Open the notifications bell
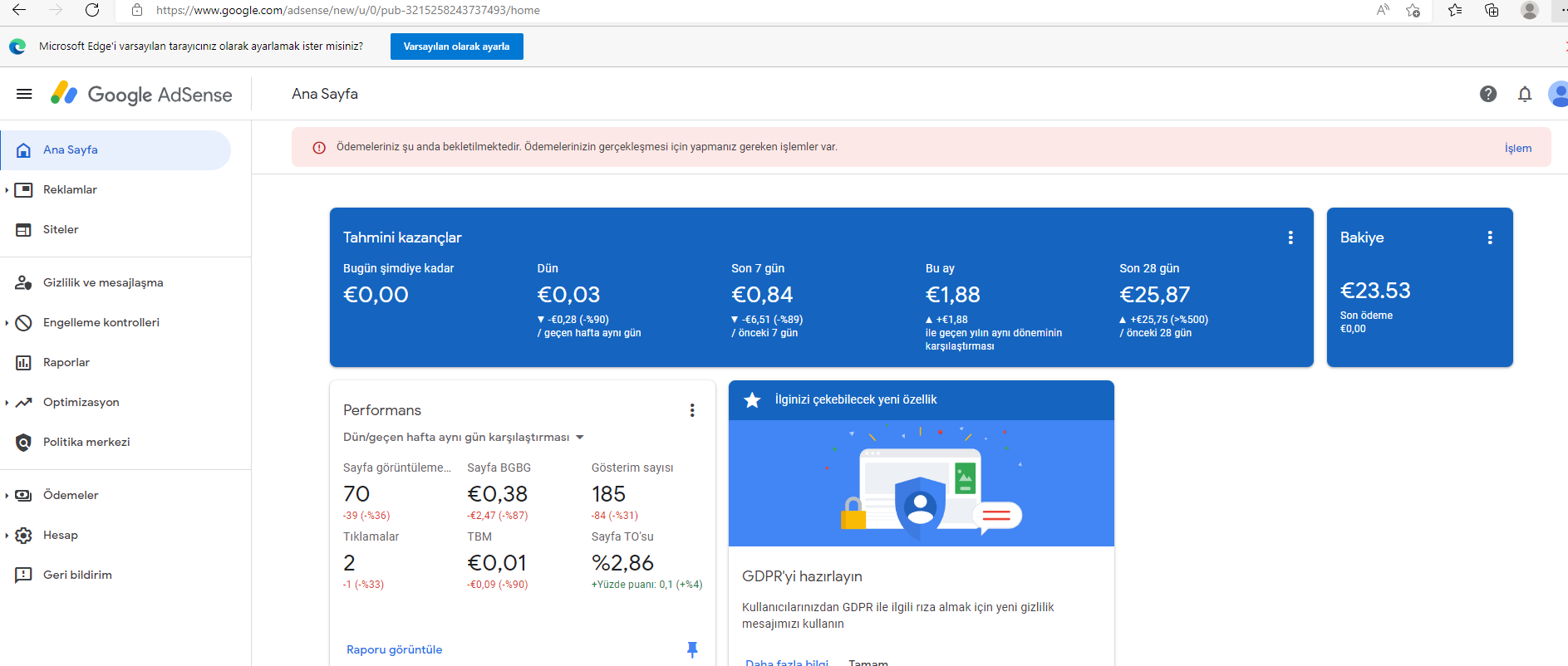Screen dimensions: 1568x666 pos(1525,94)
